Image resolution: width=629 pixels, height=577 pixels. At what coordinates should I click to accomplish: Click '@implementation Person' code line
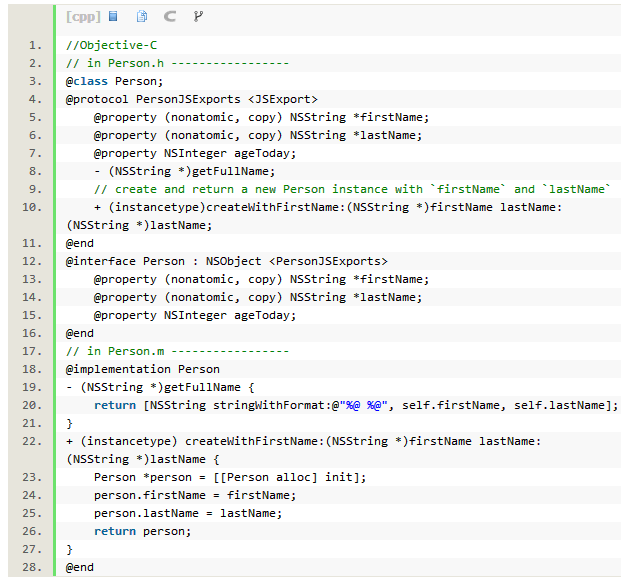(x=142, y=369)
